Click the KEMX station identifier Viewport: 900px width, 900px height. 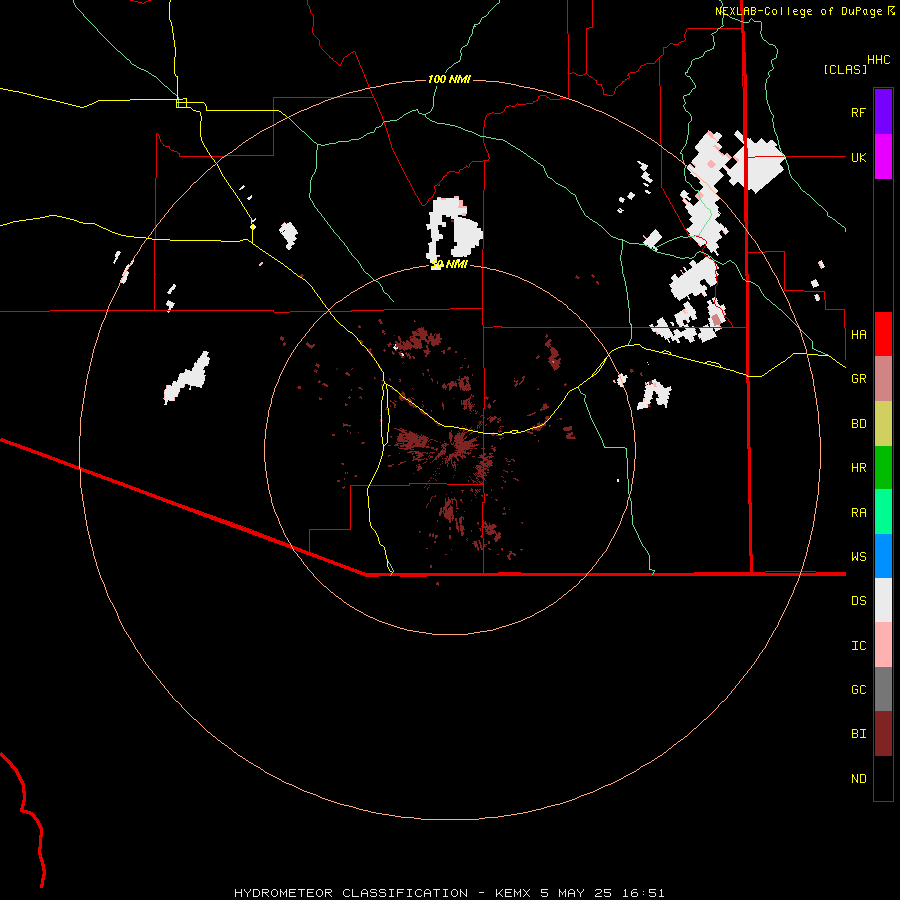(x=514, y=893)
